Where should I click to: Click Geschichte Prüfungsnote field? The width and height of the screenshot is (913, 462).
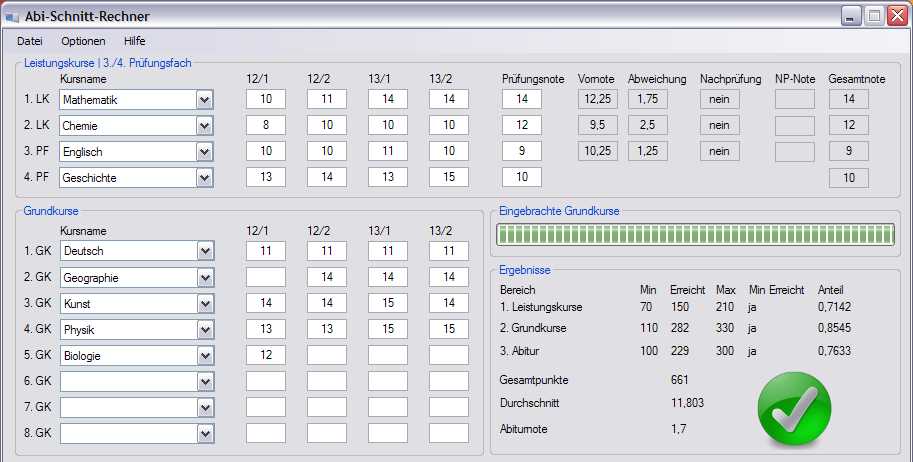522,177
